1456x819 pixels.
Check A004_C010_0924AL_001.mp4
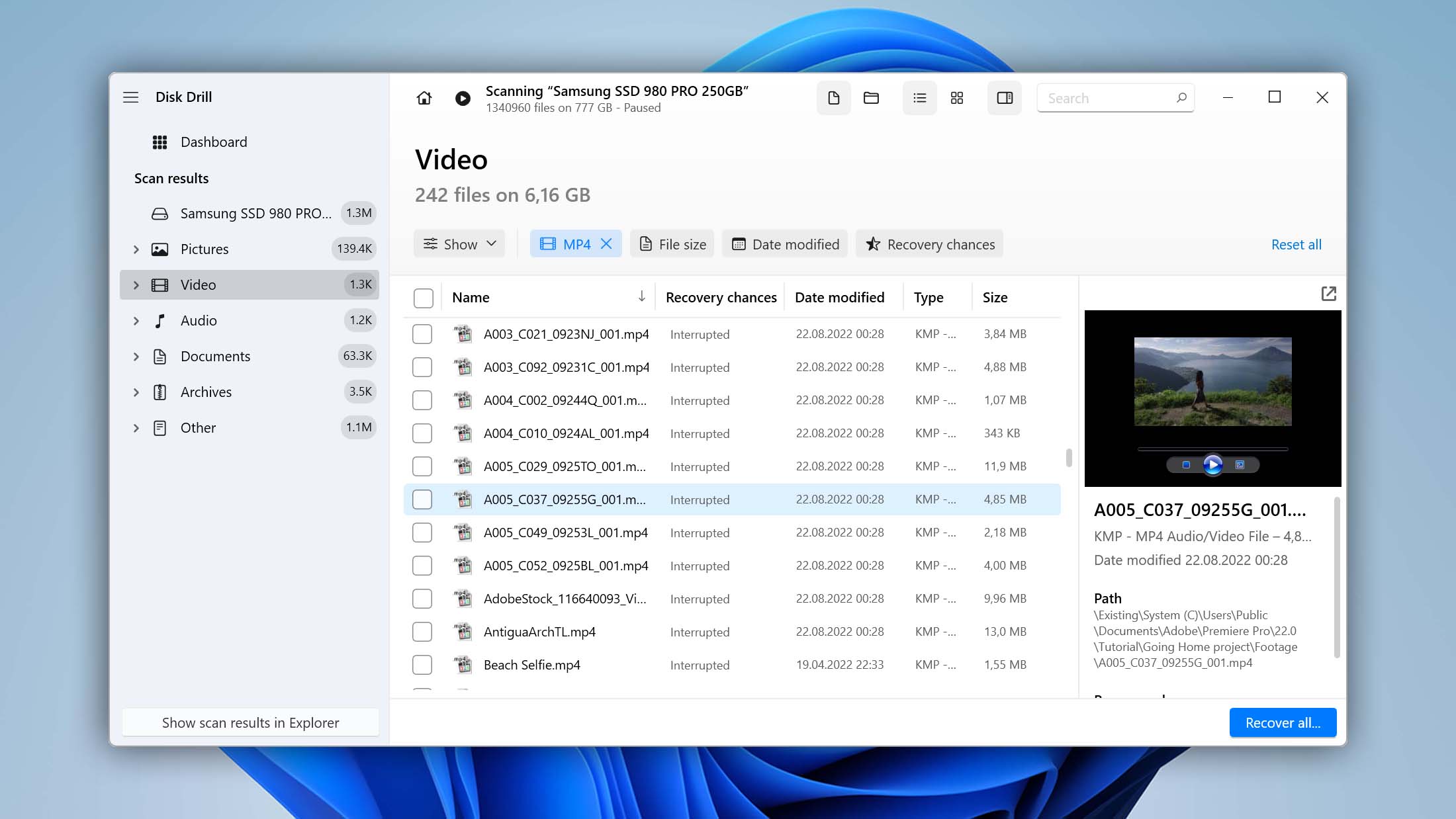(422, 433)
